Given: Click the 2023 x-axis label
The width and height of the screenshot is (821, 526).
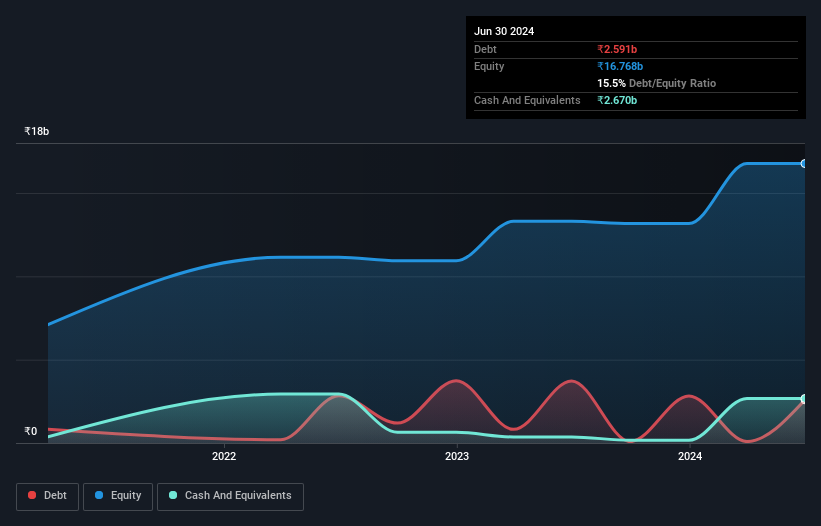Looking at the screenshot, I should 457,456.
